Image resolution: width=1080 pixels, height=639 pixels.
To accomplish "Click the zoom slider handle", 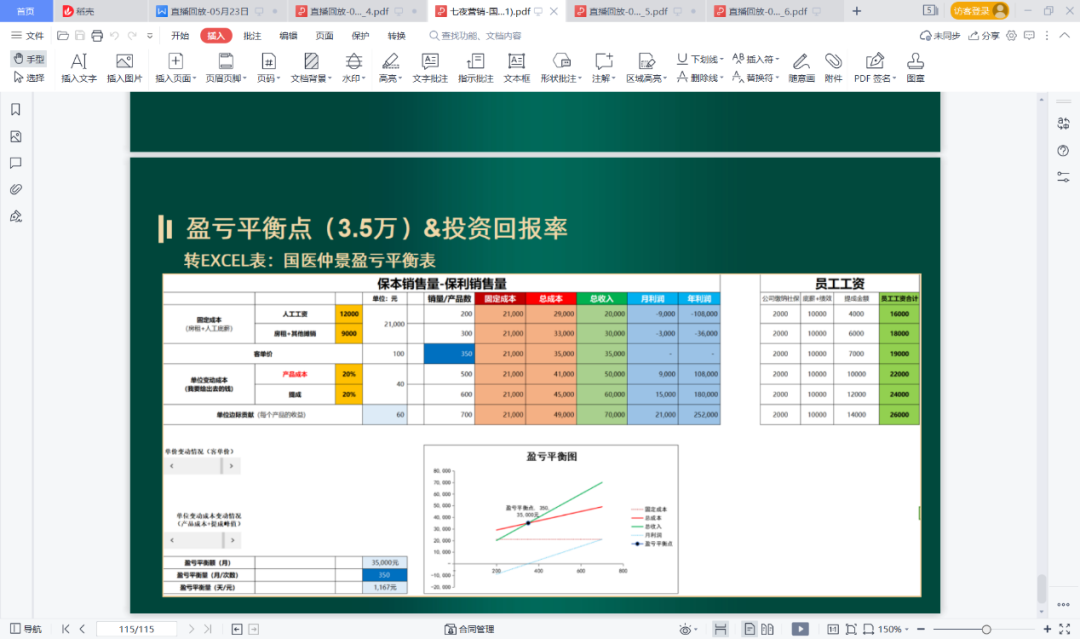I will [x=986, y=629].
